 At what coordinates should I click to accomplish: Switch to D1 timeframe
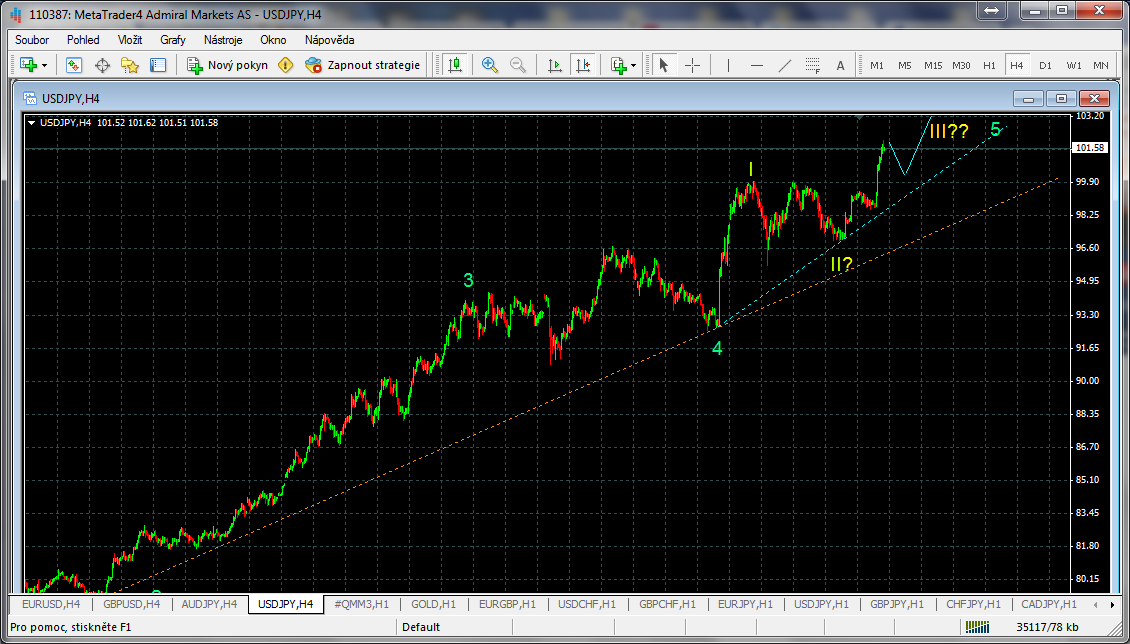pyautogui.click(x=1046, y=66)
